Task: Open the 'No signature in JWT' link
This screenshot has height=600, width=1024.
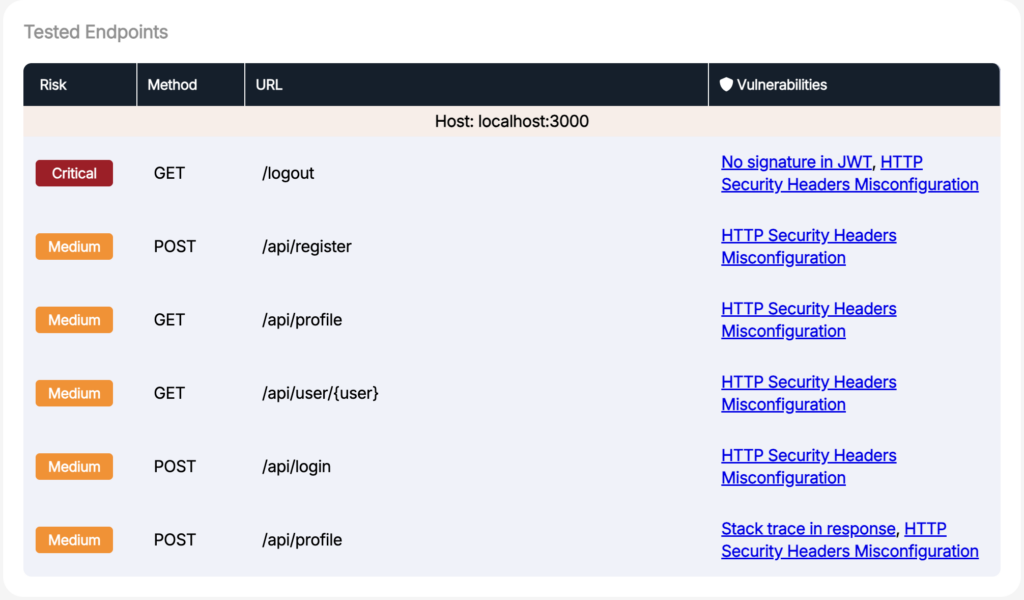Action: pos(796,162)
